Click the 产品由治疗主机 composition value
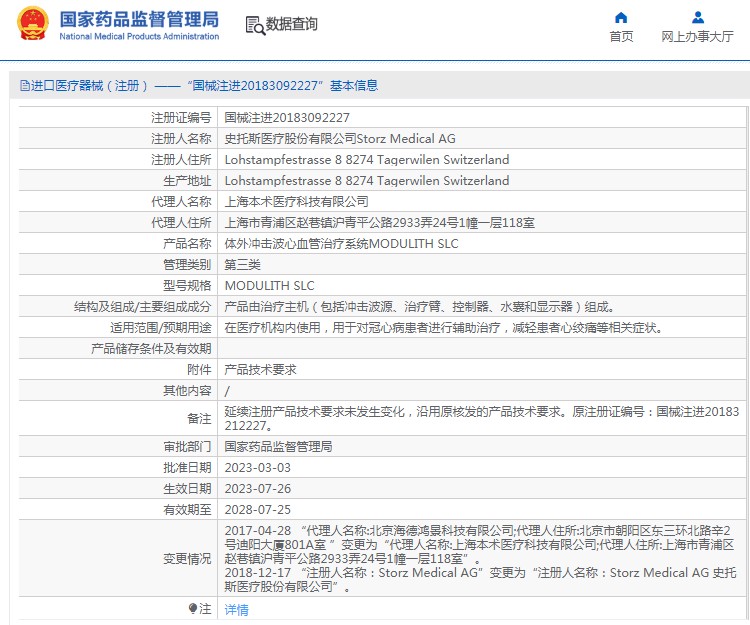Screen dimensions: 750x625 pyautogui.click(x=419, y=307)
